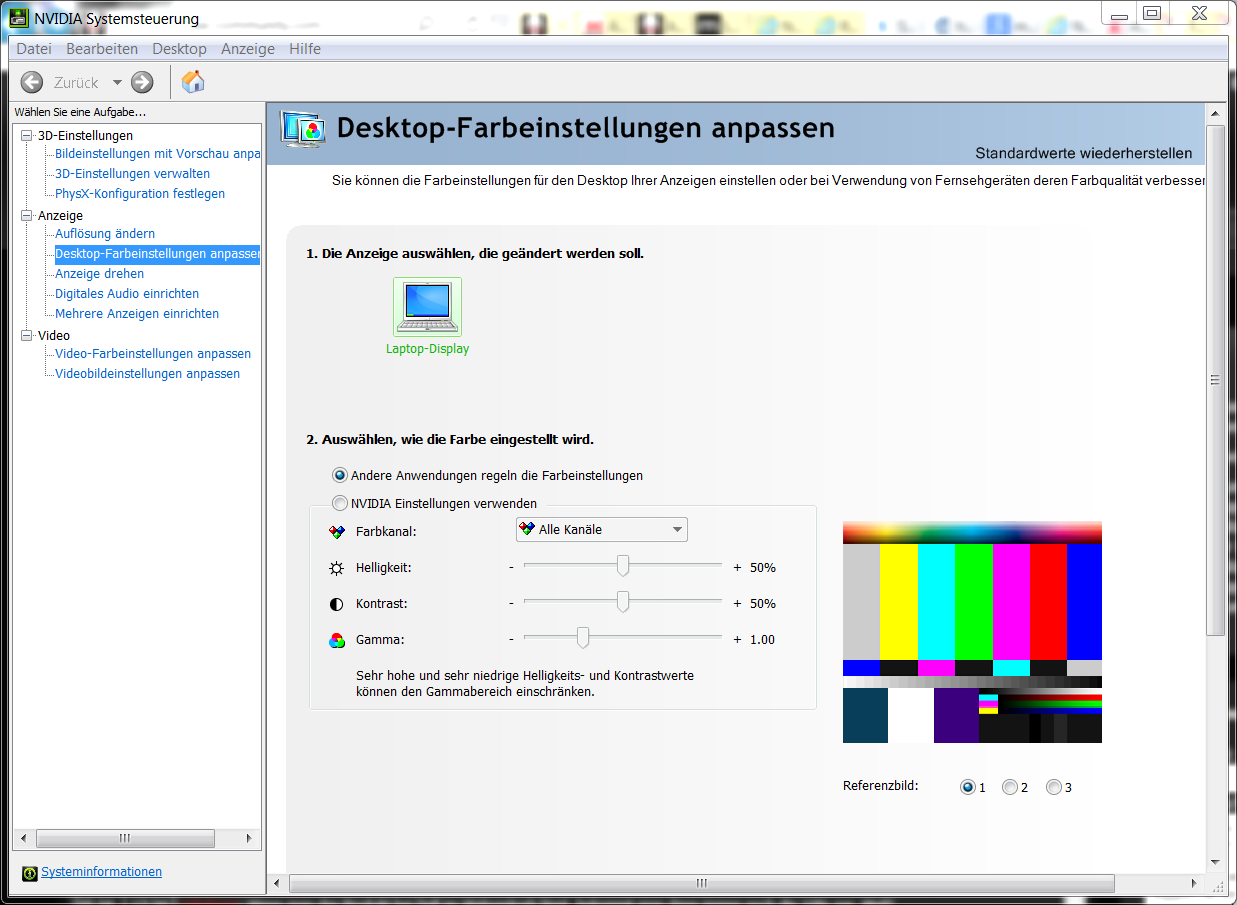
Task: Open Video-Farbeinstellungen anpassen
Action: (153, 354)
